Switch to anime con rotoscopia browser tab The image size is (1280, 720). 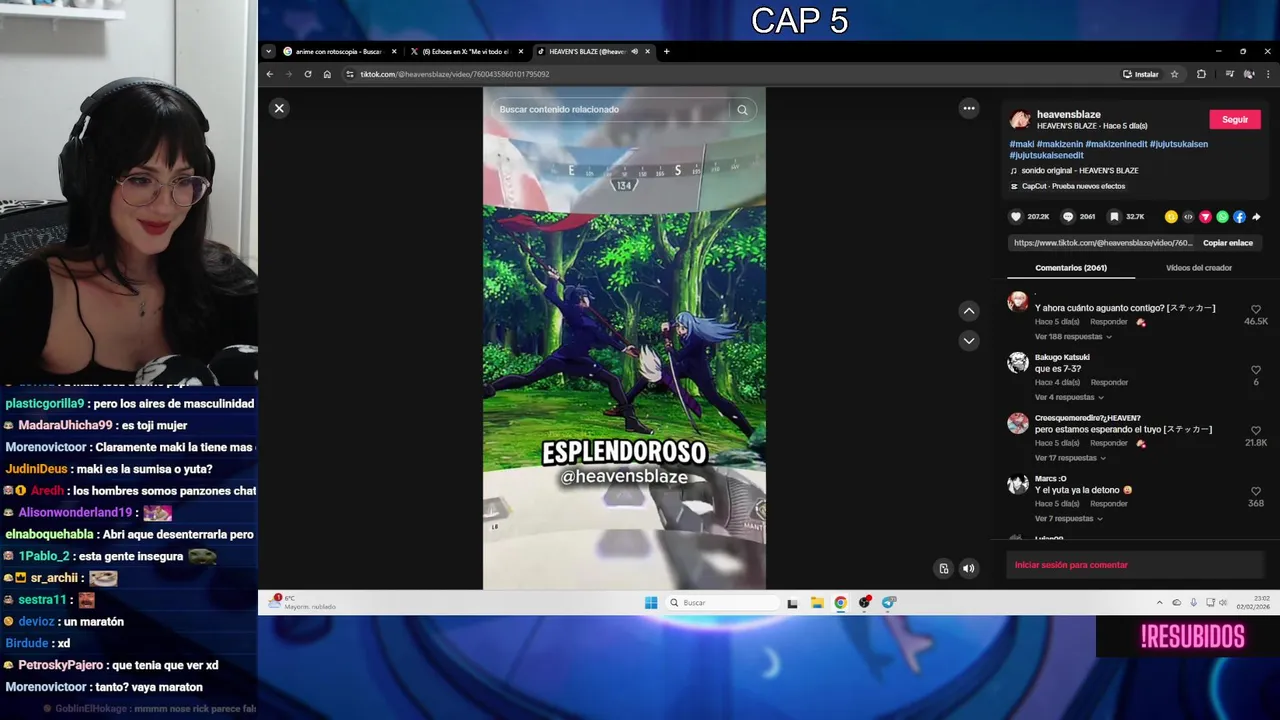pyautogui.click(x=339, y=52)
